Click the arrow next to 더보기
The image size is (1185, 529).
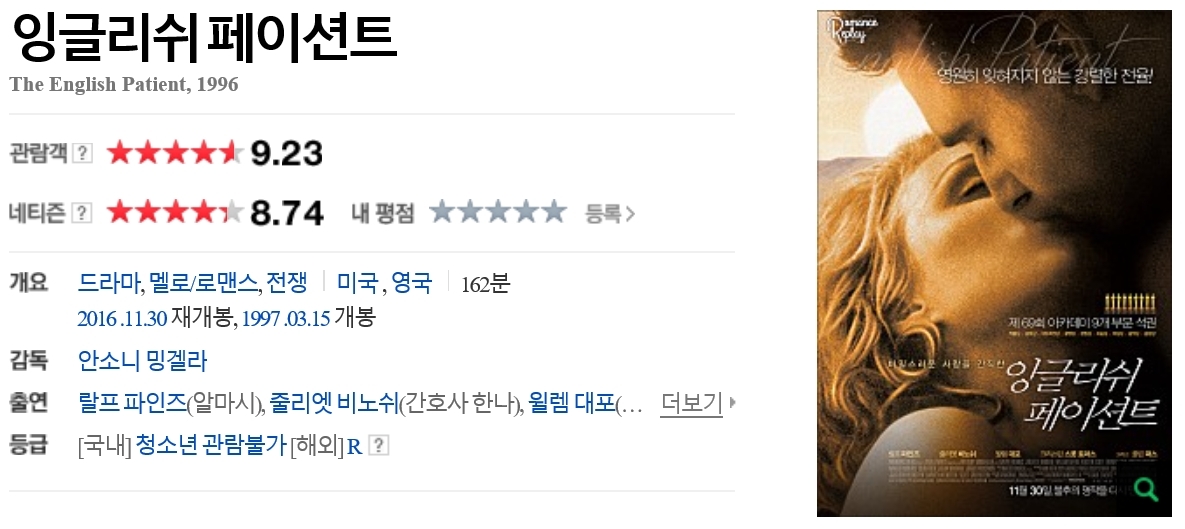point(732,404)
